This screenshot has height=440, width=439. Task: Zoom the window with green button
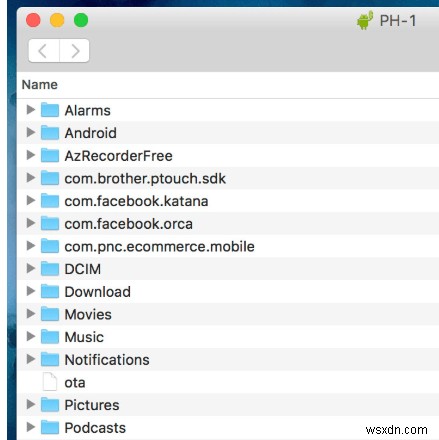tap(81, 20)
